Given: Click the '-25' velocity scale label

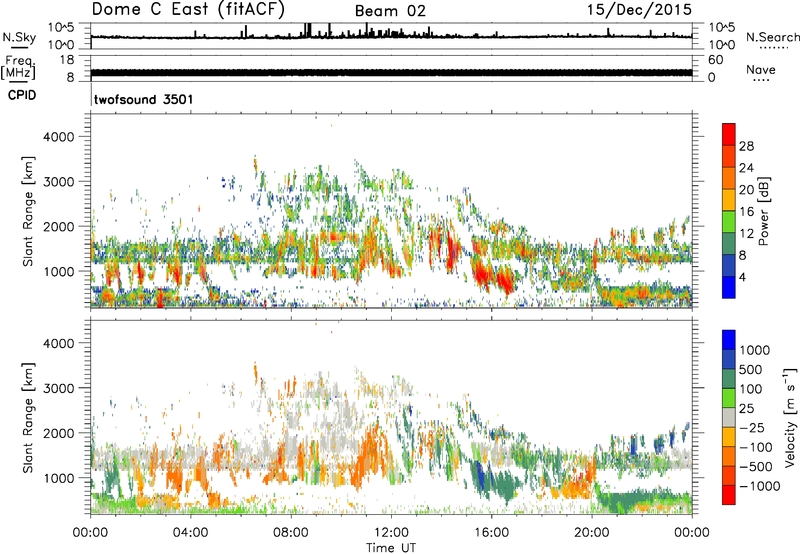Looking at the screenshot, I should (753, 427).
